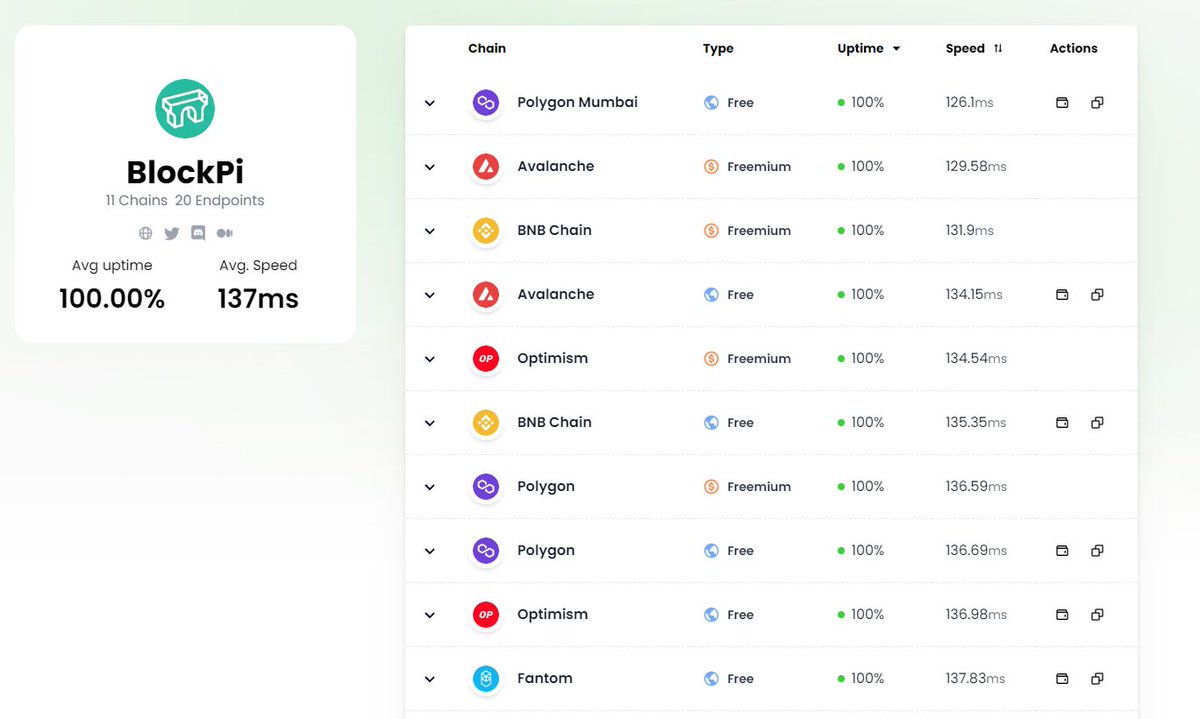Click Avalanche icon in 129.58ms row

[x=486, y=166]
